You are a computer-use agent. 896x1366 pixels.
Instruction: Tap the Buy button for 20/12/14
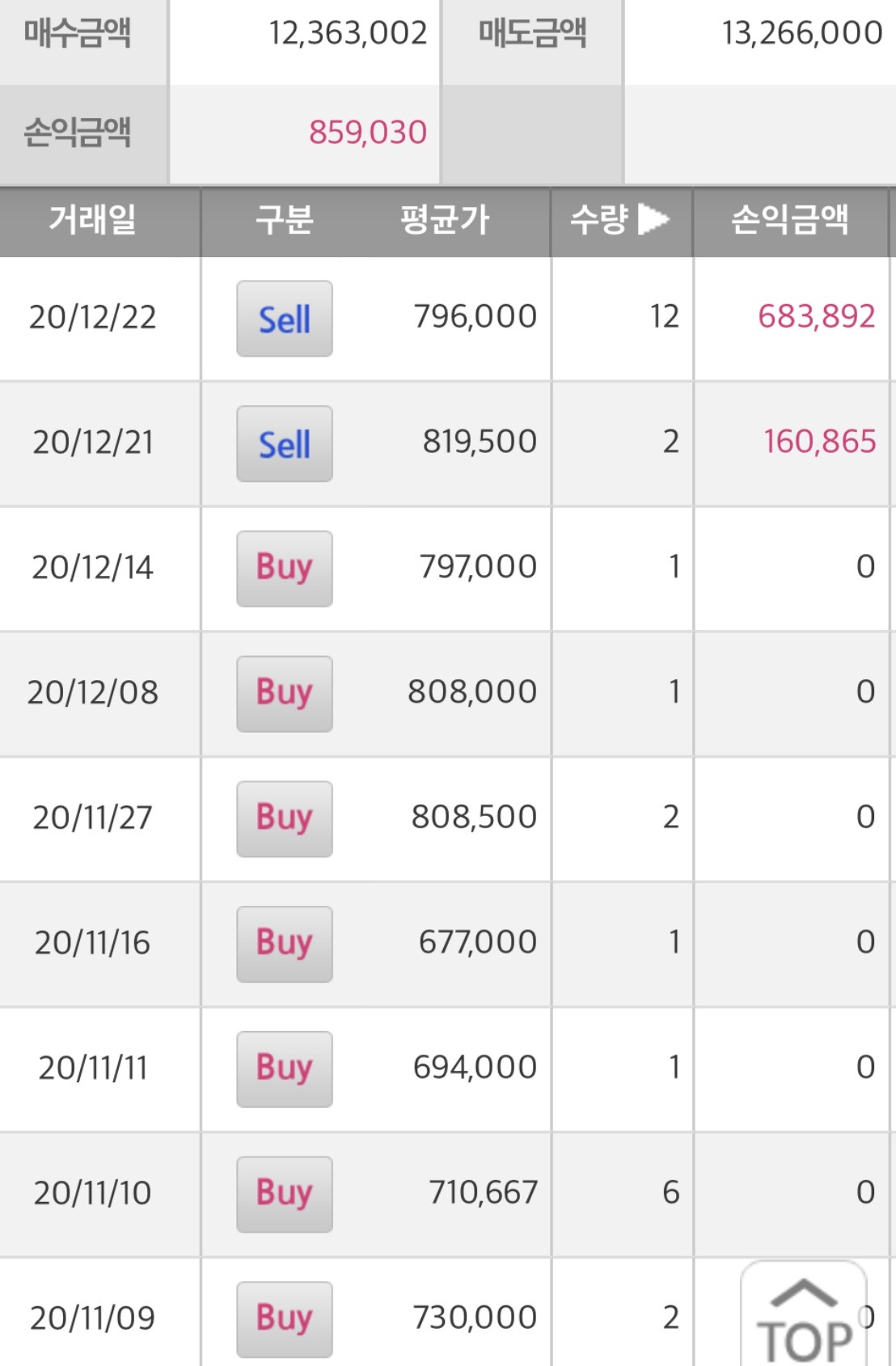pos(284,569)
